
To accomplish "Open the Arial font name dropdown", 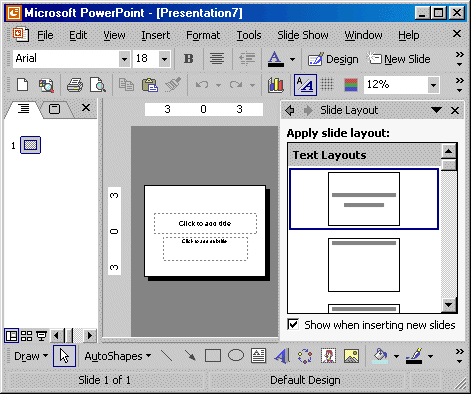I will coord(124,59).
